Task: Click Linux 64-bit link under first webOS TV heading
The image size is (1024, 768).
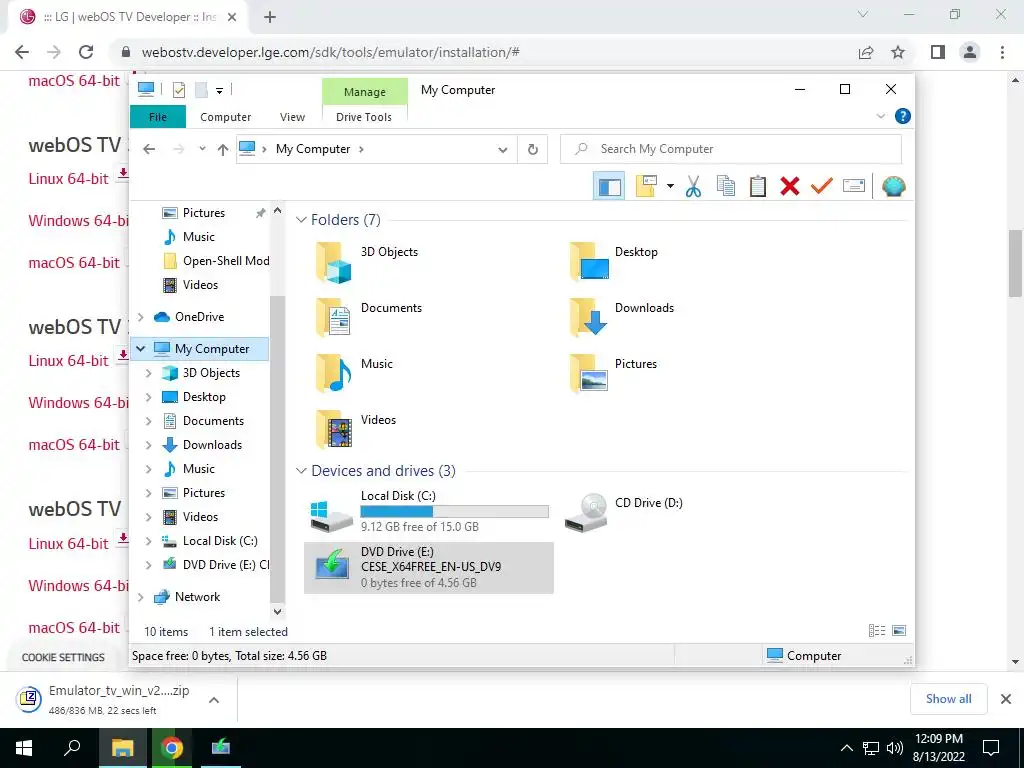Action: (x=69, y=179)
